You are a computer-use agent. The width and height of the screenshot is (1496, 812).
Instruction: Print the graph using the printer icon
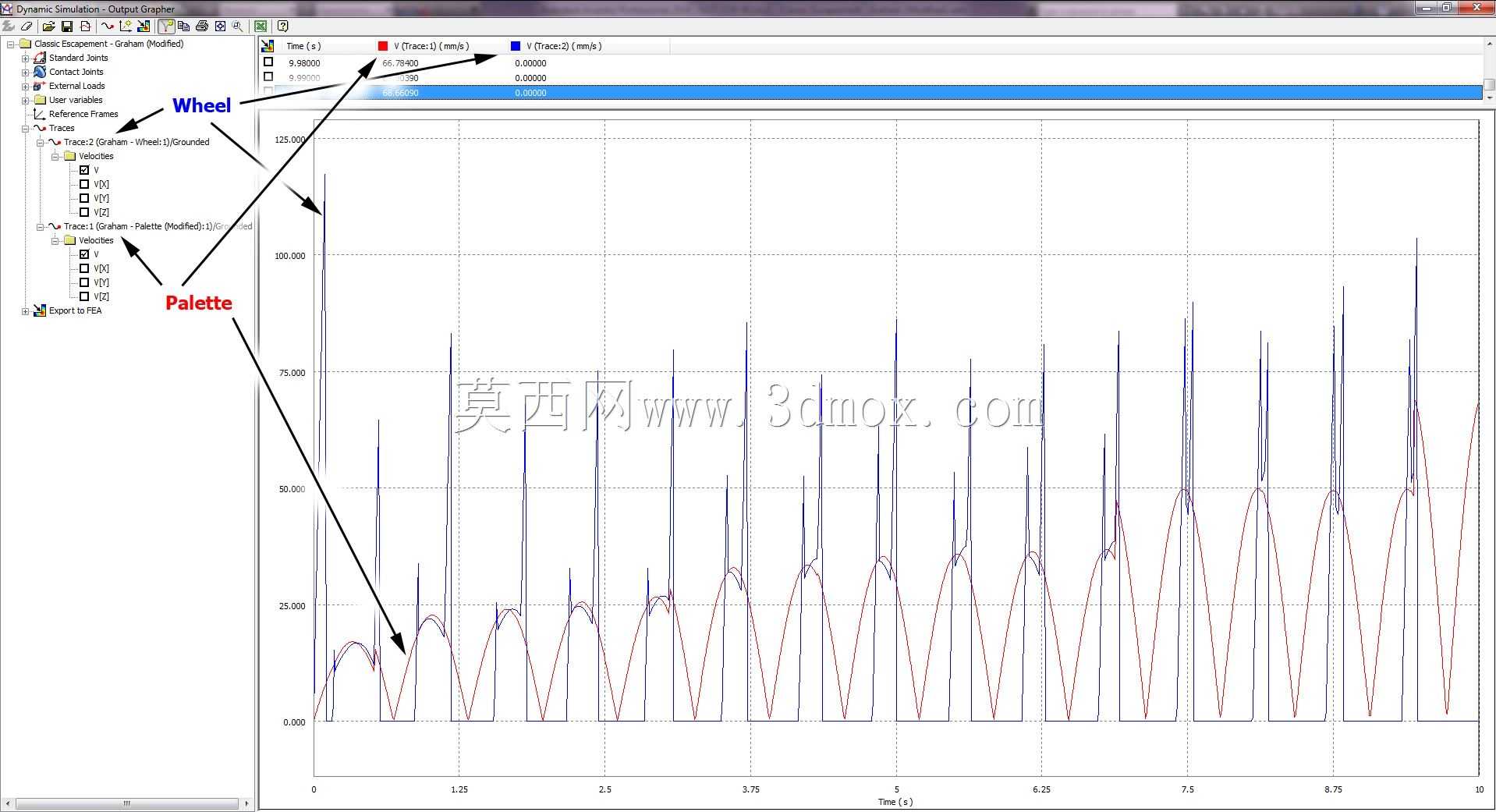[202, 26]
